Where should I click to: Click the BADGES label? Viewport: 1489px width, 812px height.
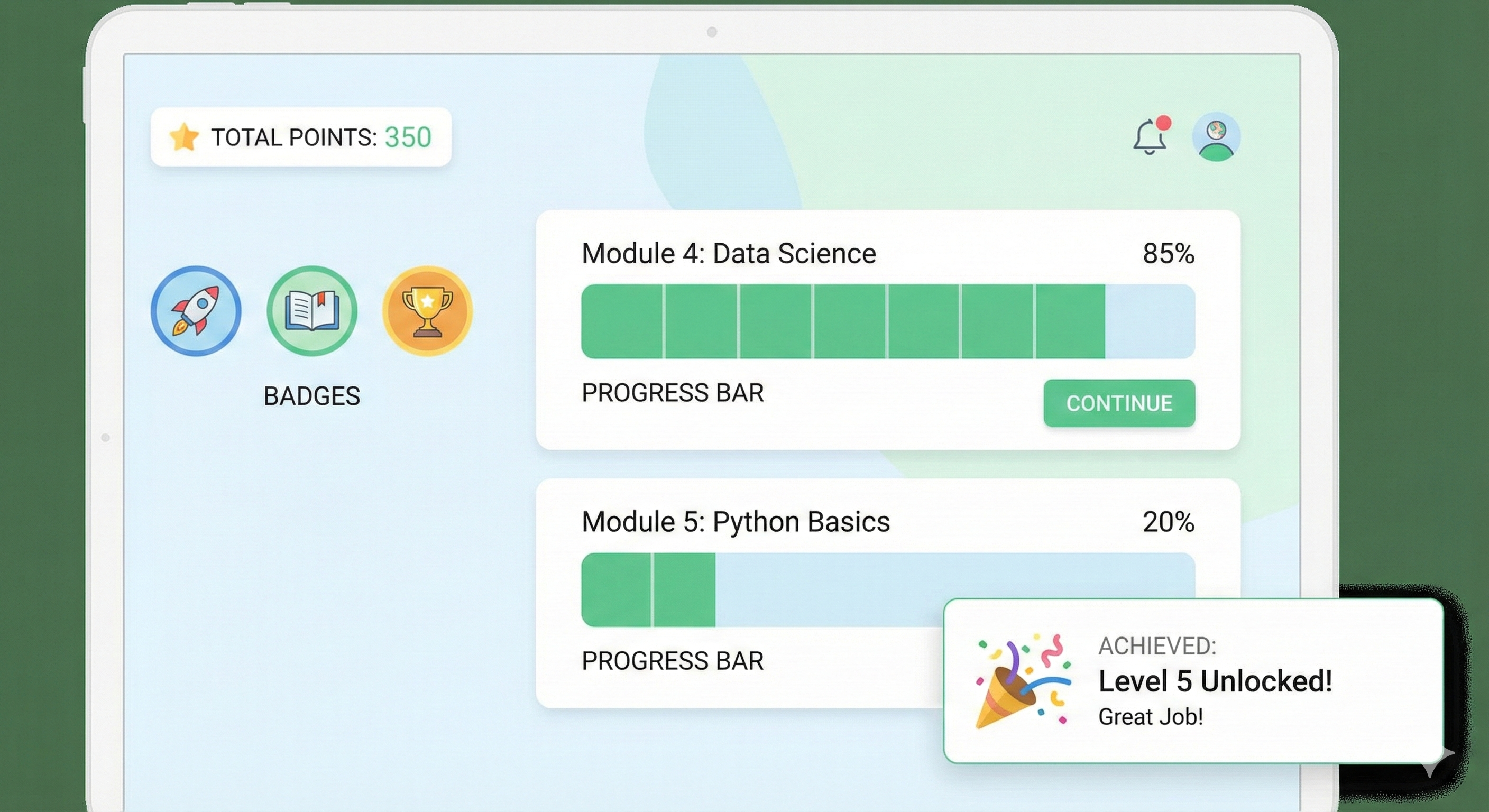coord(311,396)
